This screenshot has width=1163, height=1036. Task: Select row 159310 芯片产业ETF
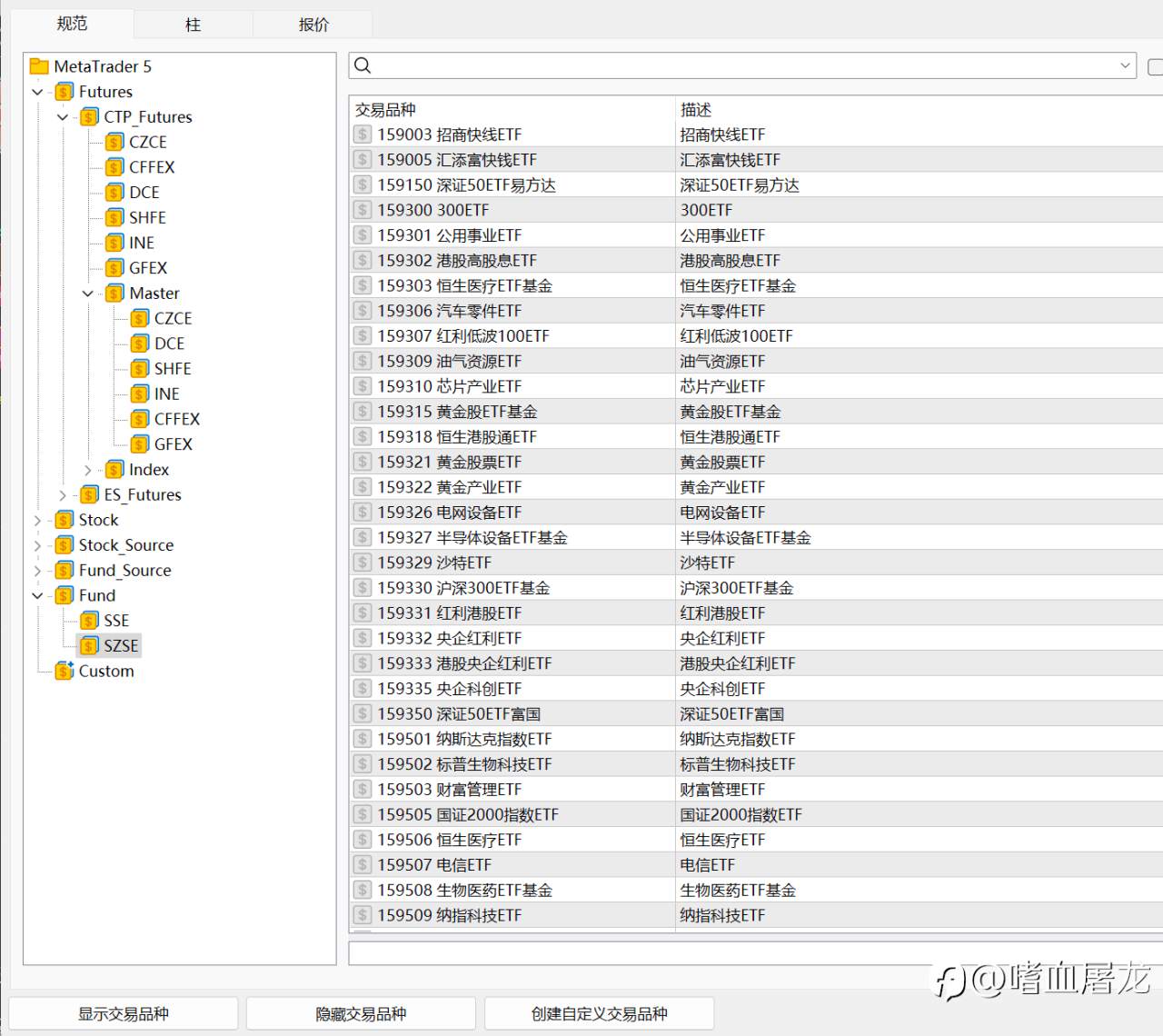point(756,386)
